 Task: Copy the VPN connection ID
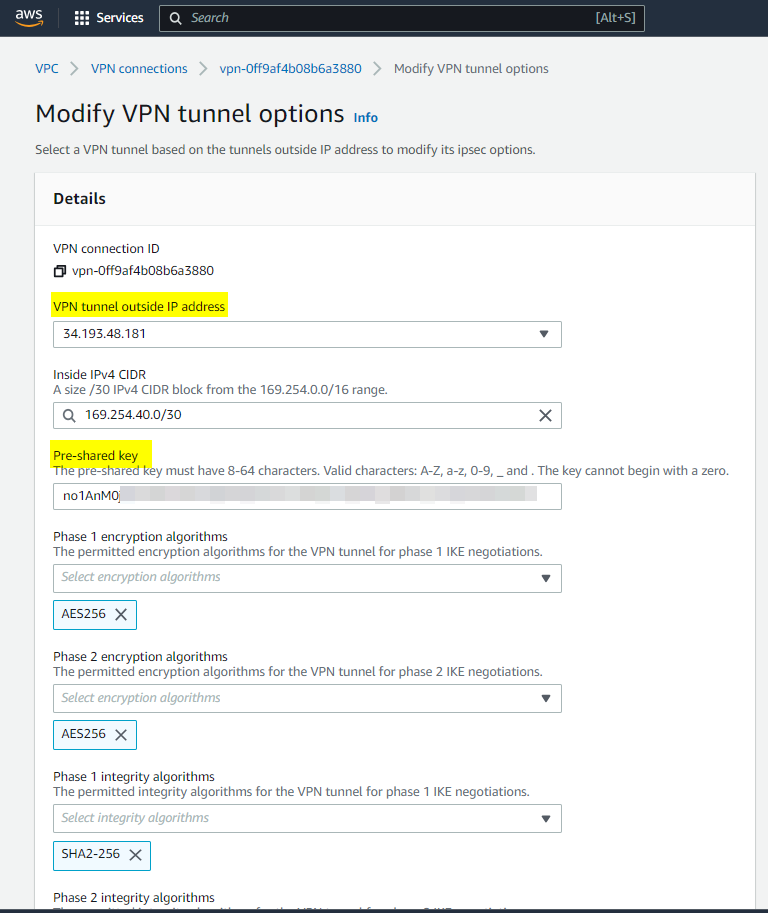(x=60, y=271)
